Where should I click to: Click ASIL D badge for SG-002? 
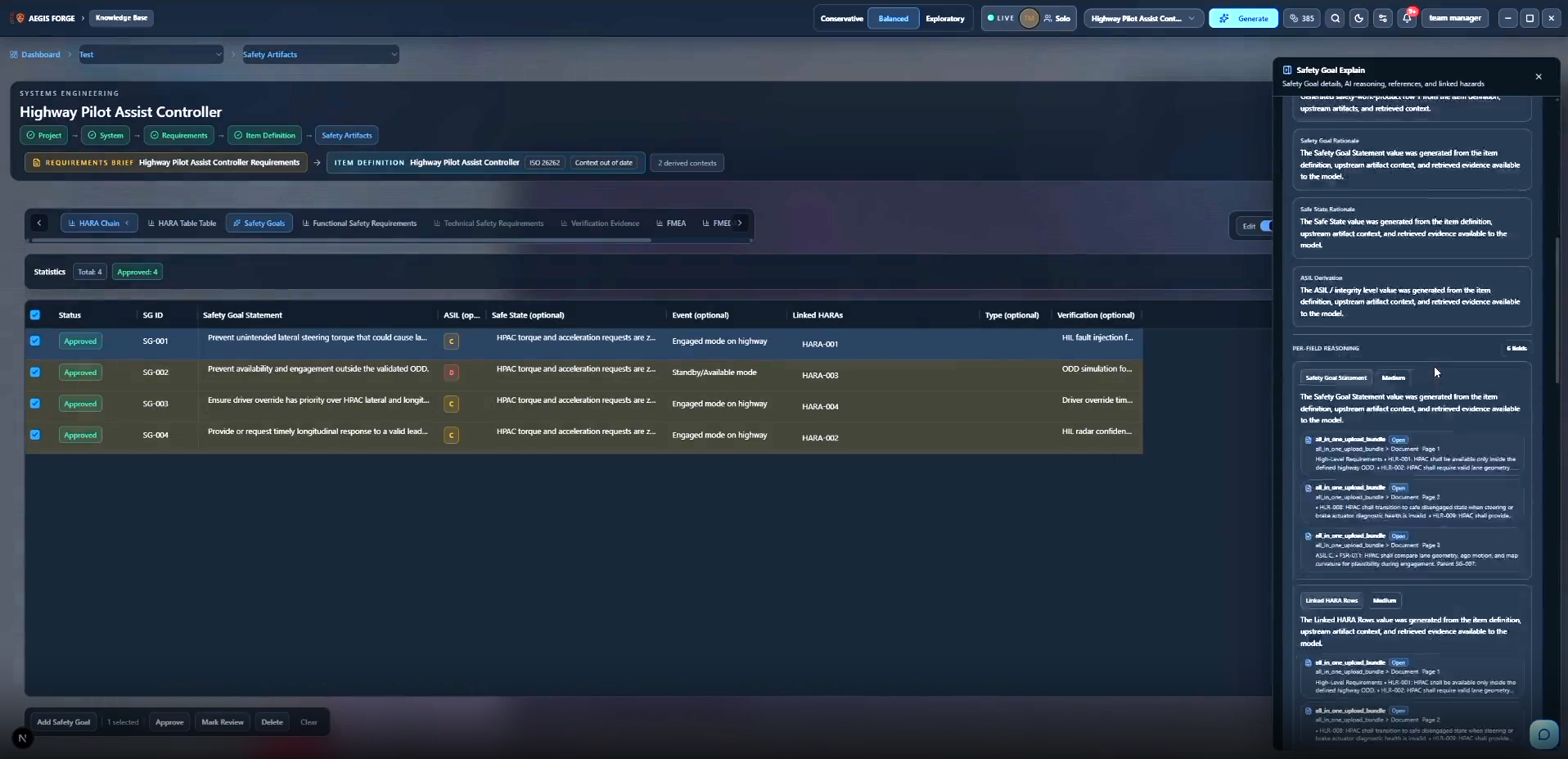451,373
